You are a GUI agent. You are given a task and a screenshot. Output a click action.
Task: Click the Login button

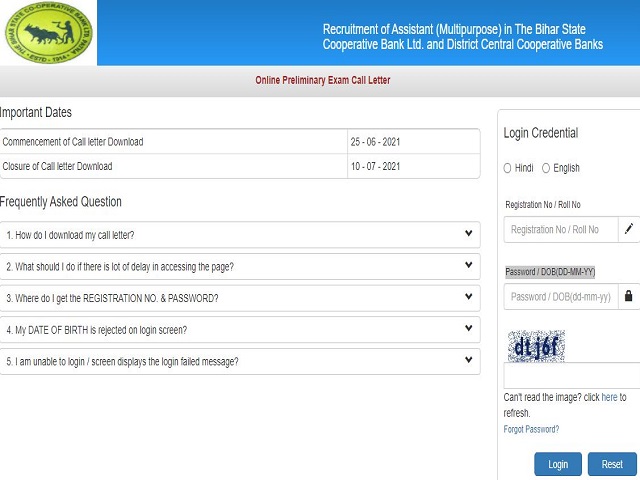coord(558,464)
